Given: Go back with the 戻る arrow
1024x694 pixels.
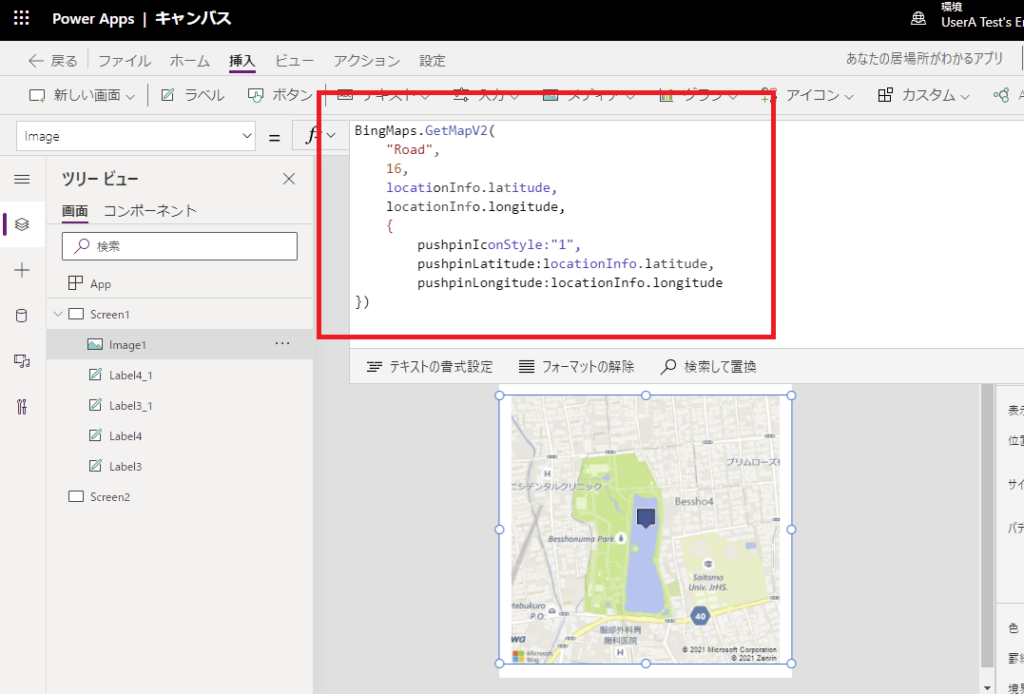Looking at the screenshot, I should (52, 61).
